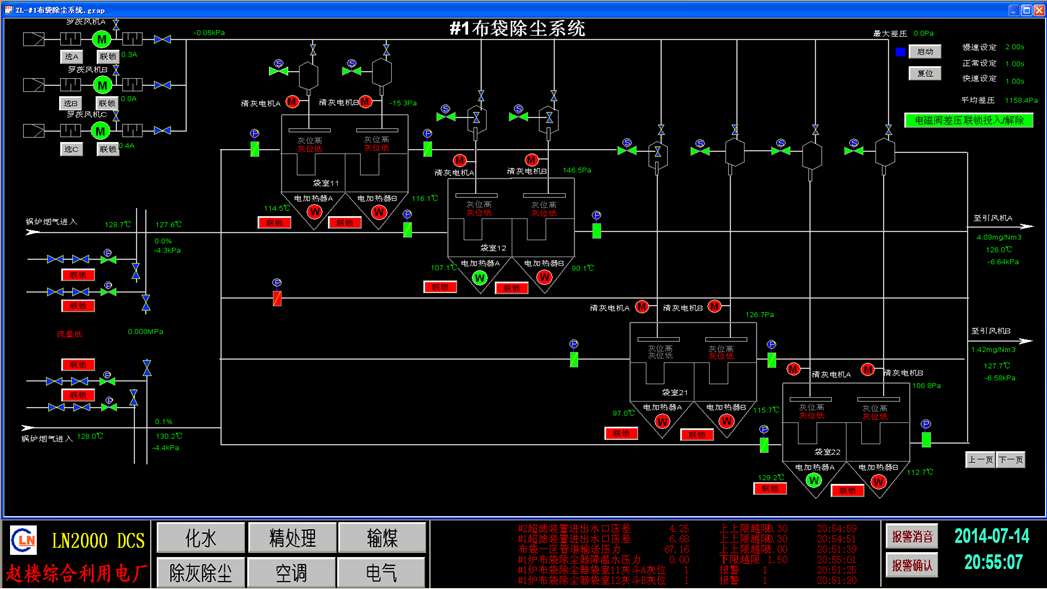Screen dimensions: 1047x589
Task: Open 袋室21 清灰电机B motor icon
Action: point(714,307)
